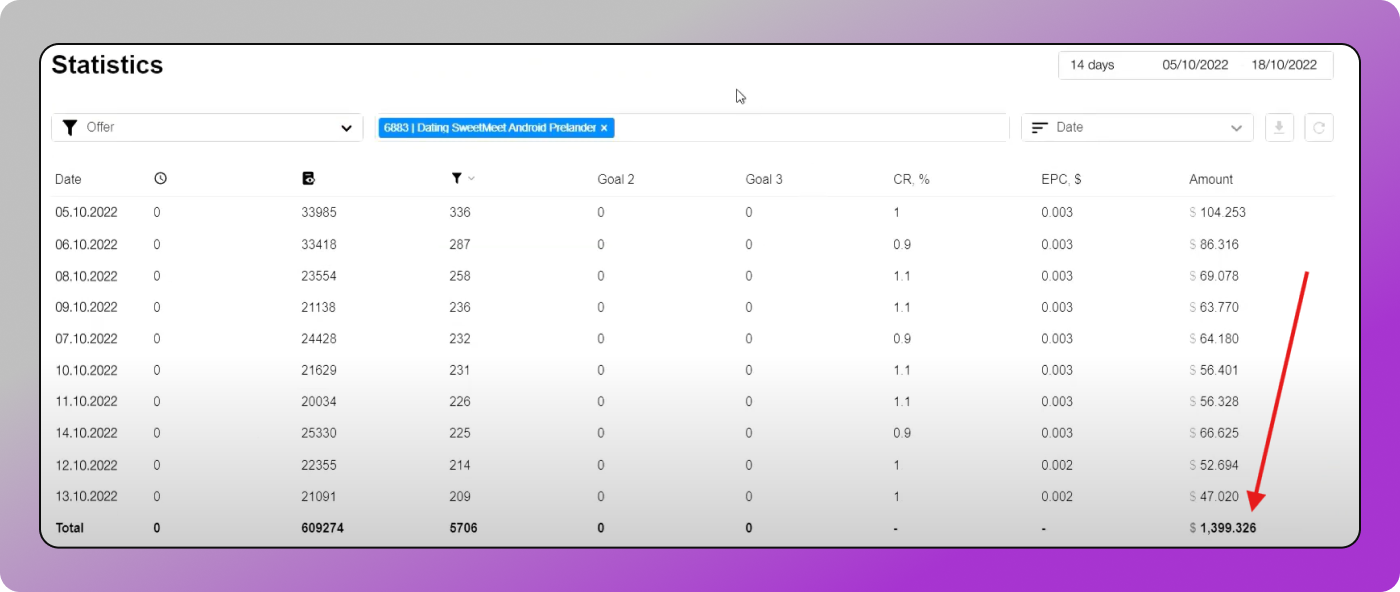Edit the end date 18/10/2022

[1284, 65]
